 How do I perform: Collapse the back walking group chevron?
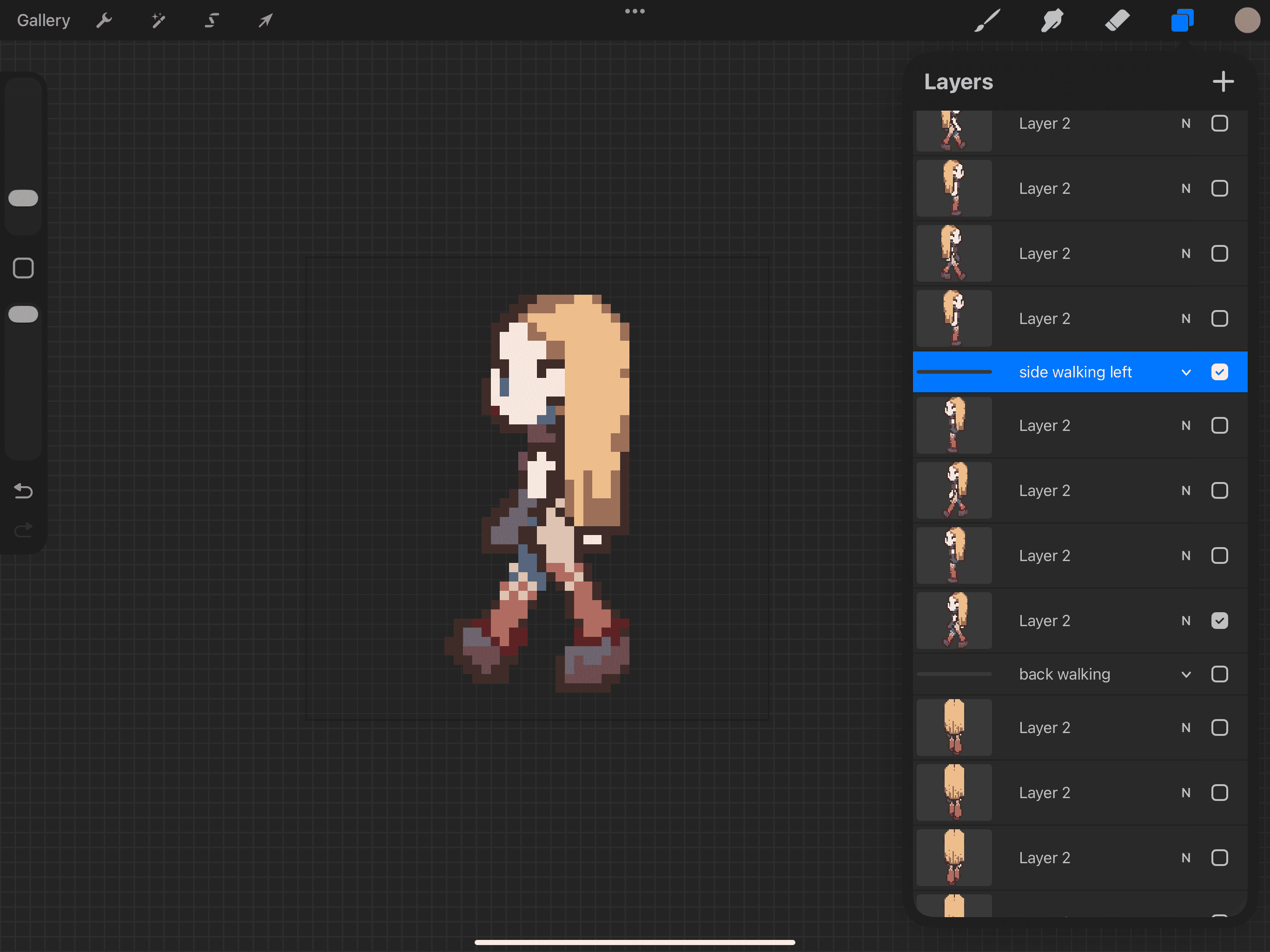tap(1186, 674)
